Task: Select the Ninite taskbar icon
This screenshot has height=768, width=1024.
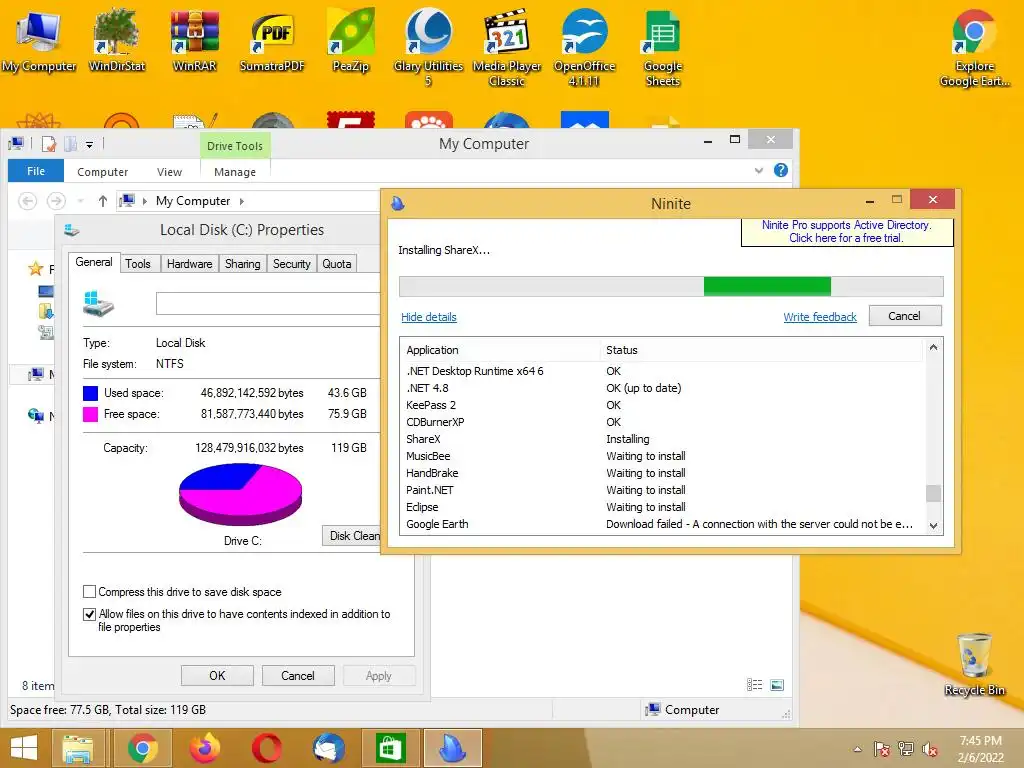Action: click(x=453, y=748)
